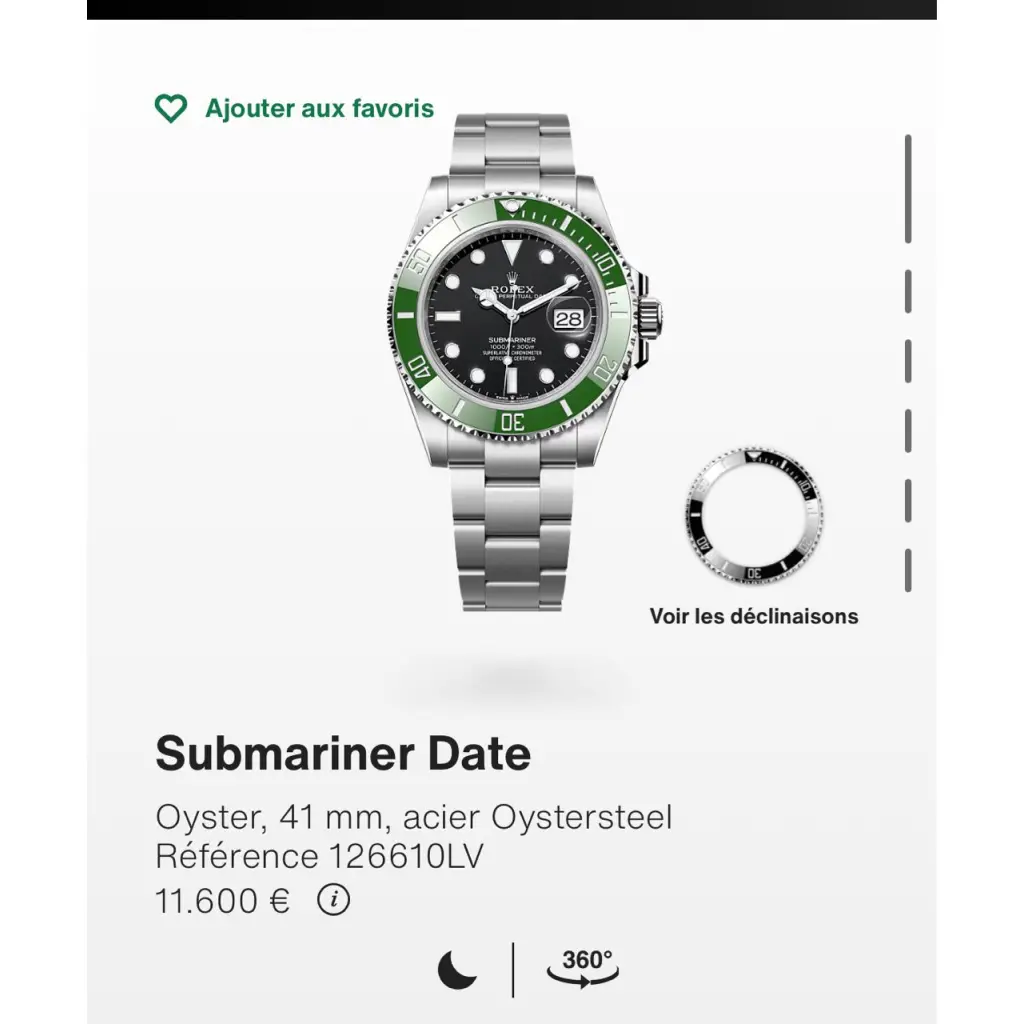Open "Voir les déclinaisons" link
1024x1024 pixels.
click(x=754, y=616)
